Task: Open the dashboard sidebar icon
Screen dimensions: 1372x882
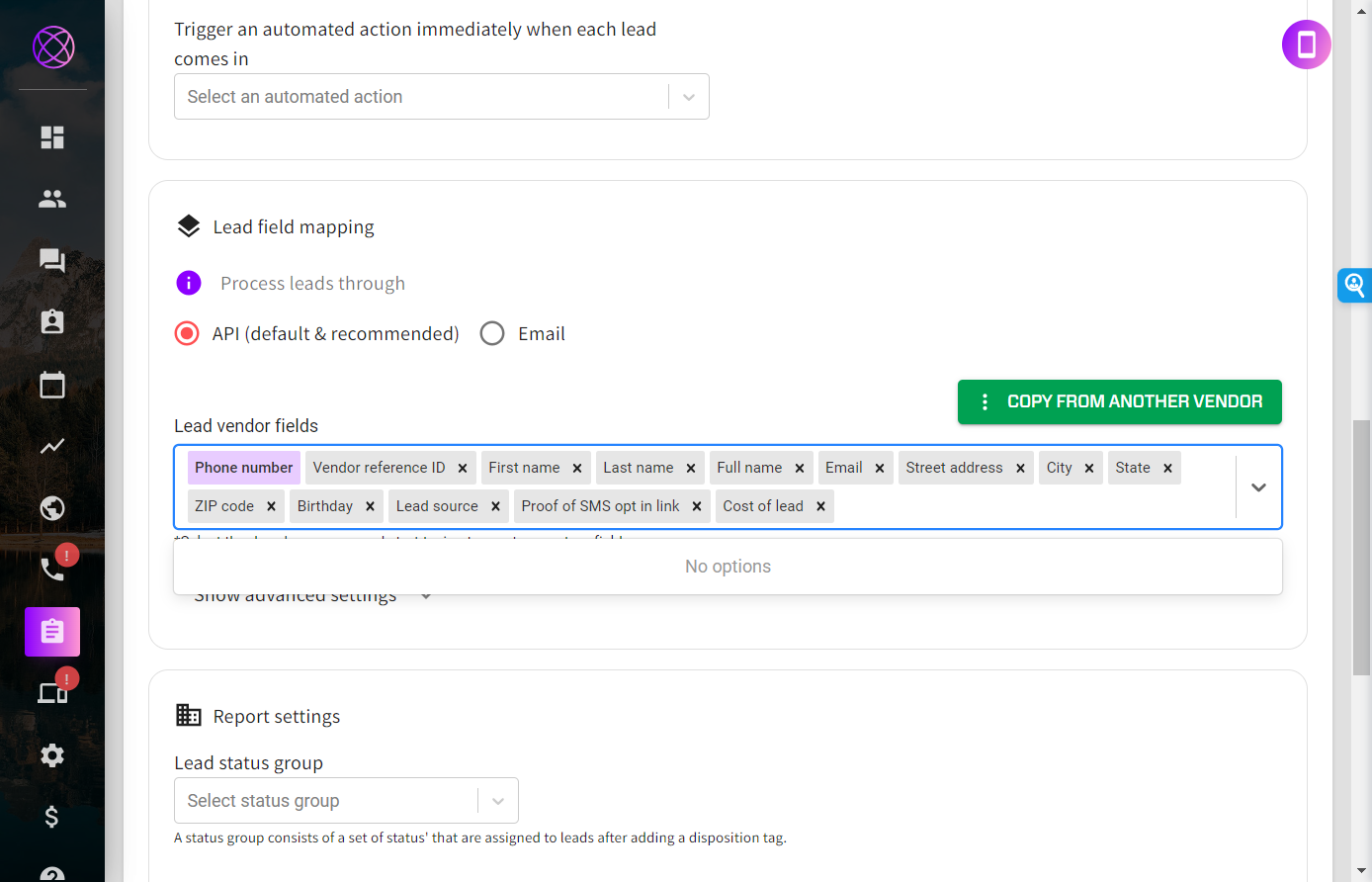Action: [x=52, y=137]
